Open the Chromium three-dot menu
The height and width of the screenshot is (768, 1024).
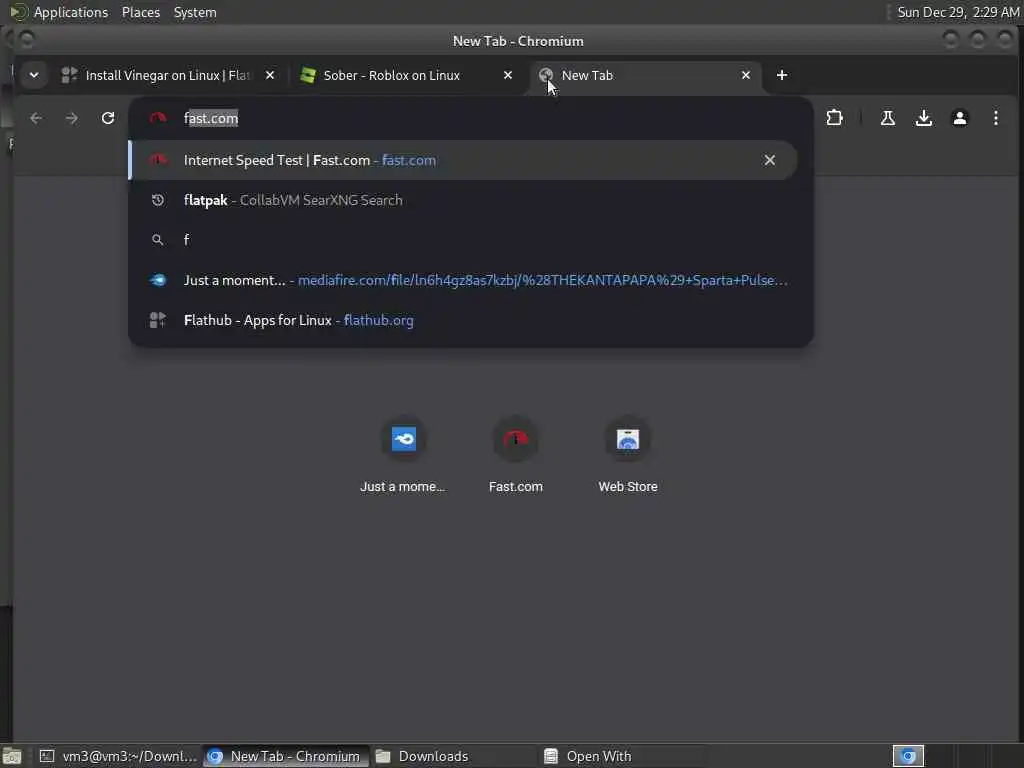point(995,118)
